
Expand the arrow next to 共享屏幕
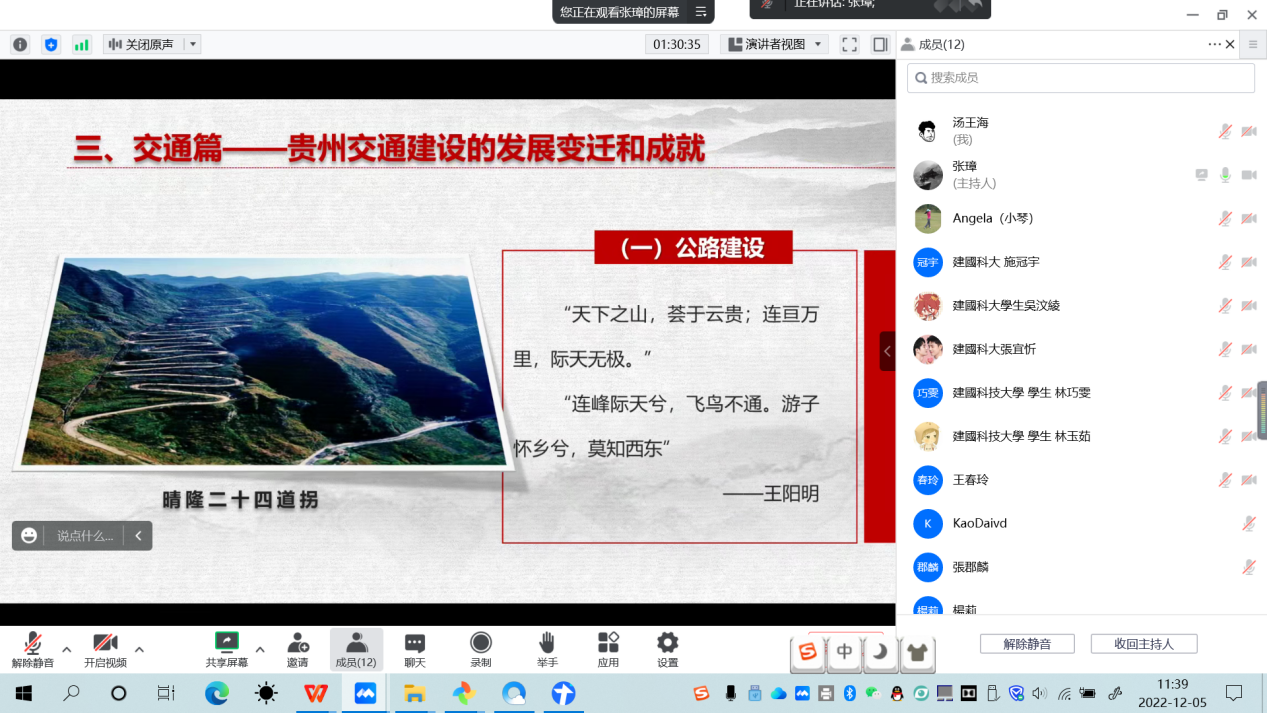pyautogui.click(x=260, y=649)
